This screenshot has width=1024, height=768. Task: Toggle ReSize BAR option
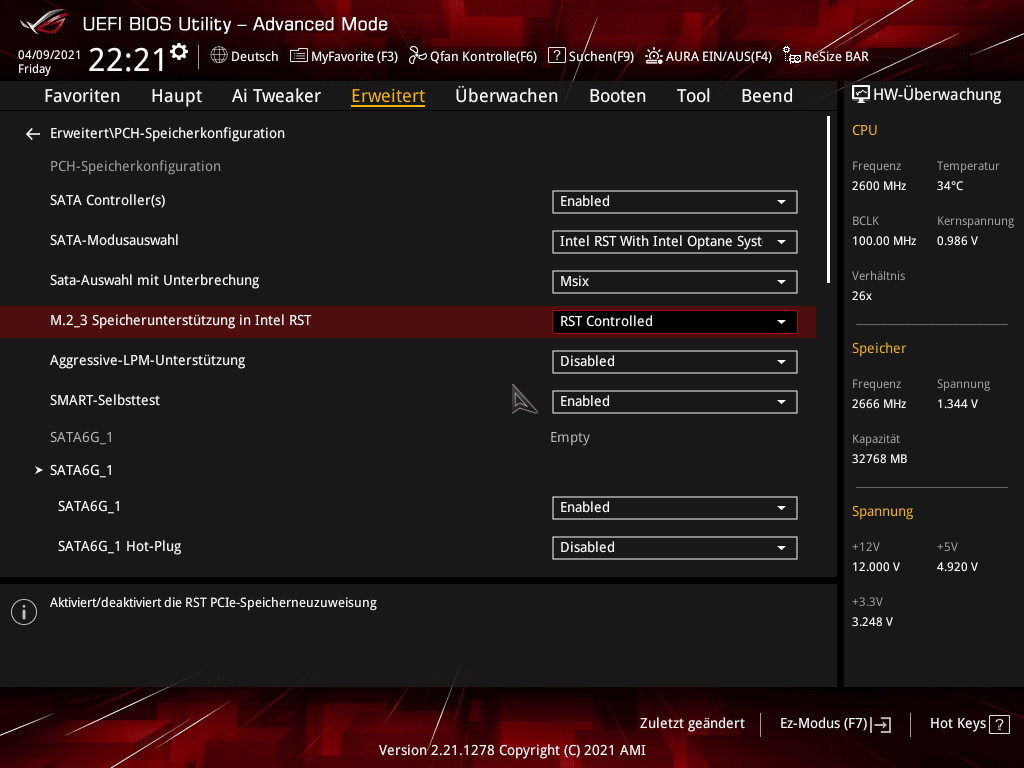coord(825,56)
